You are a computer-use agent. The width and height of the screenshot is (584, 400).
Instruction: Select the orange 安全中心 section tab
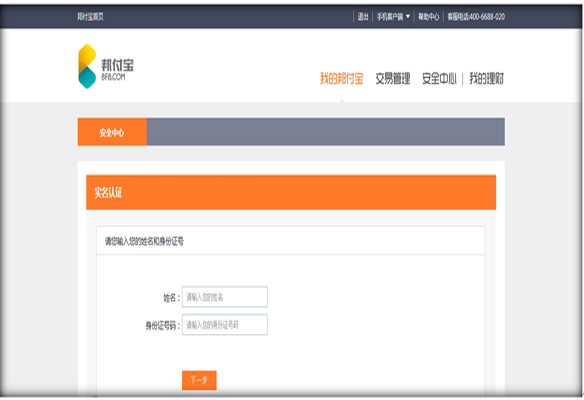coord(112,132)
